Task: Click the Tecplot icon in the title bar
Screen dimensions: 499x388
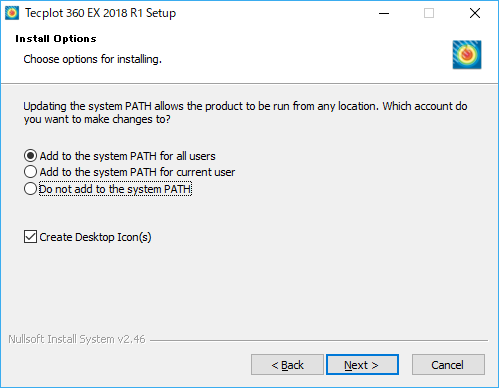Action: 12,13
